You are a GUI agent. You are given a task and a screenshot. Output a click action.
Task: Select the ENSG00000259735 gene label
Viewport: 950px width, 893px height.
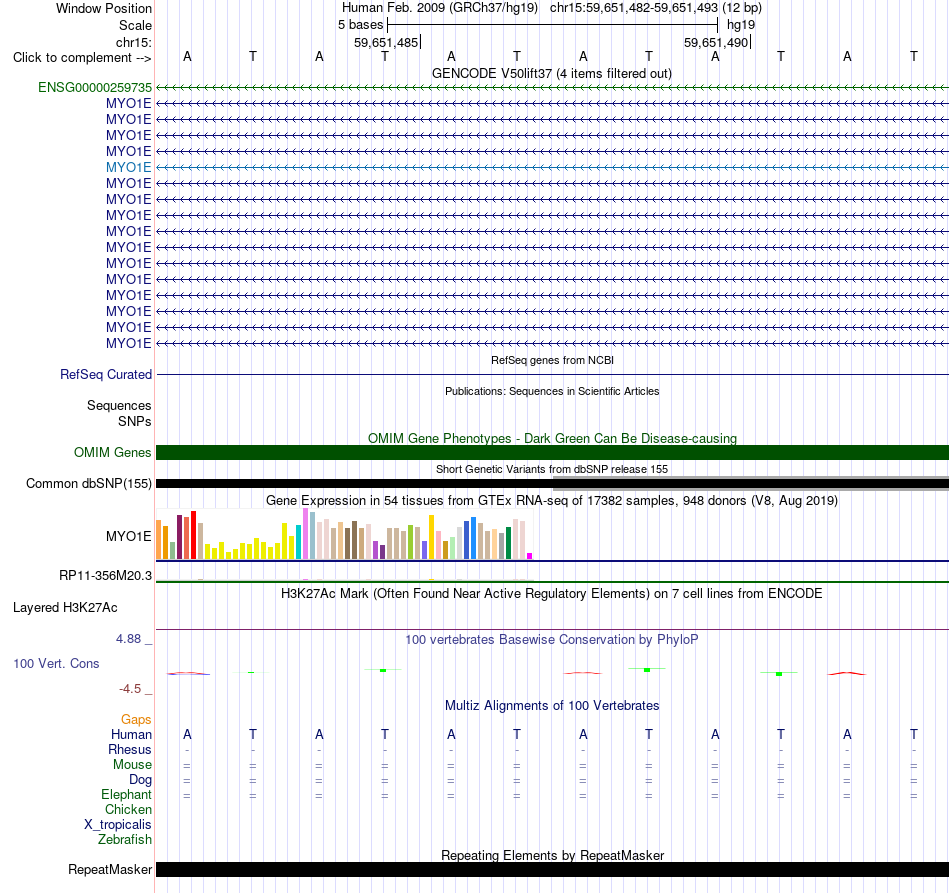point(95,87)
